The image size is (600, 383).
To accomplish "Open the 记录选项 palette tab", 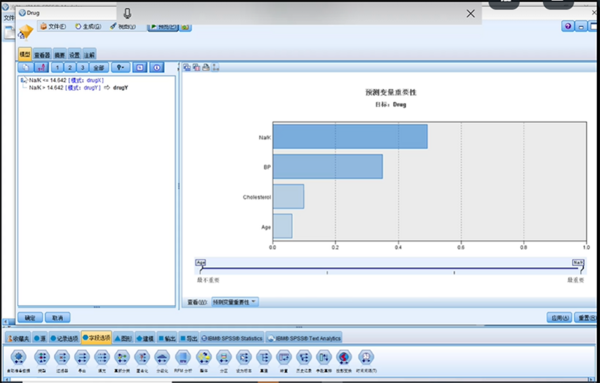I will pyautogui.click(x=64, y=338).
